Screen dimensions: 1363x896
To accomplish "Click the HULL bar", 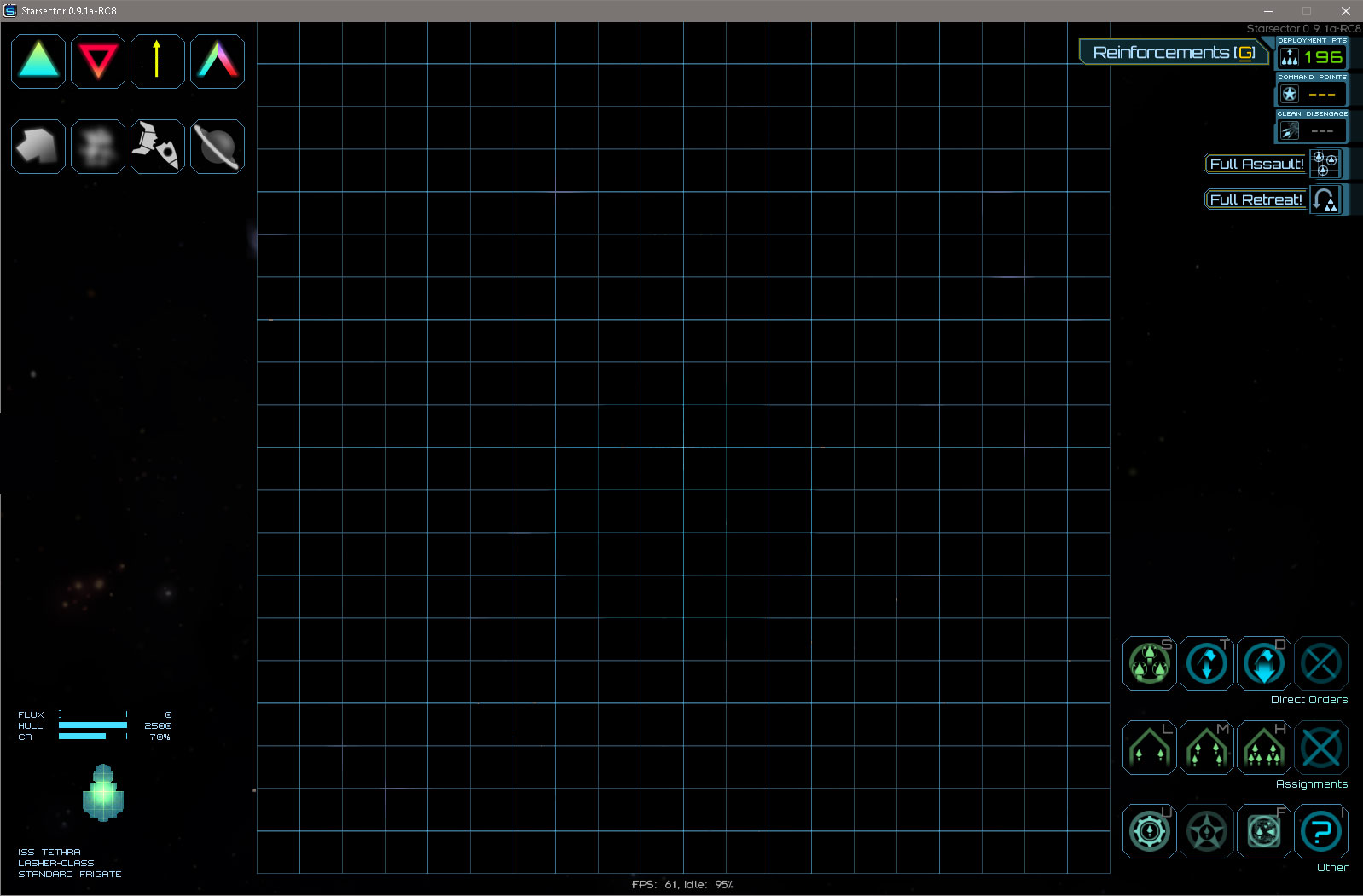I will (93, 725).
